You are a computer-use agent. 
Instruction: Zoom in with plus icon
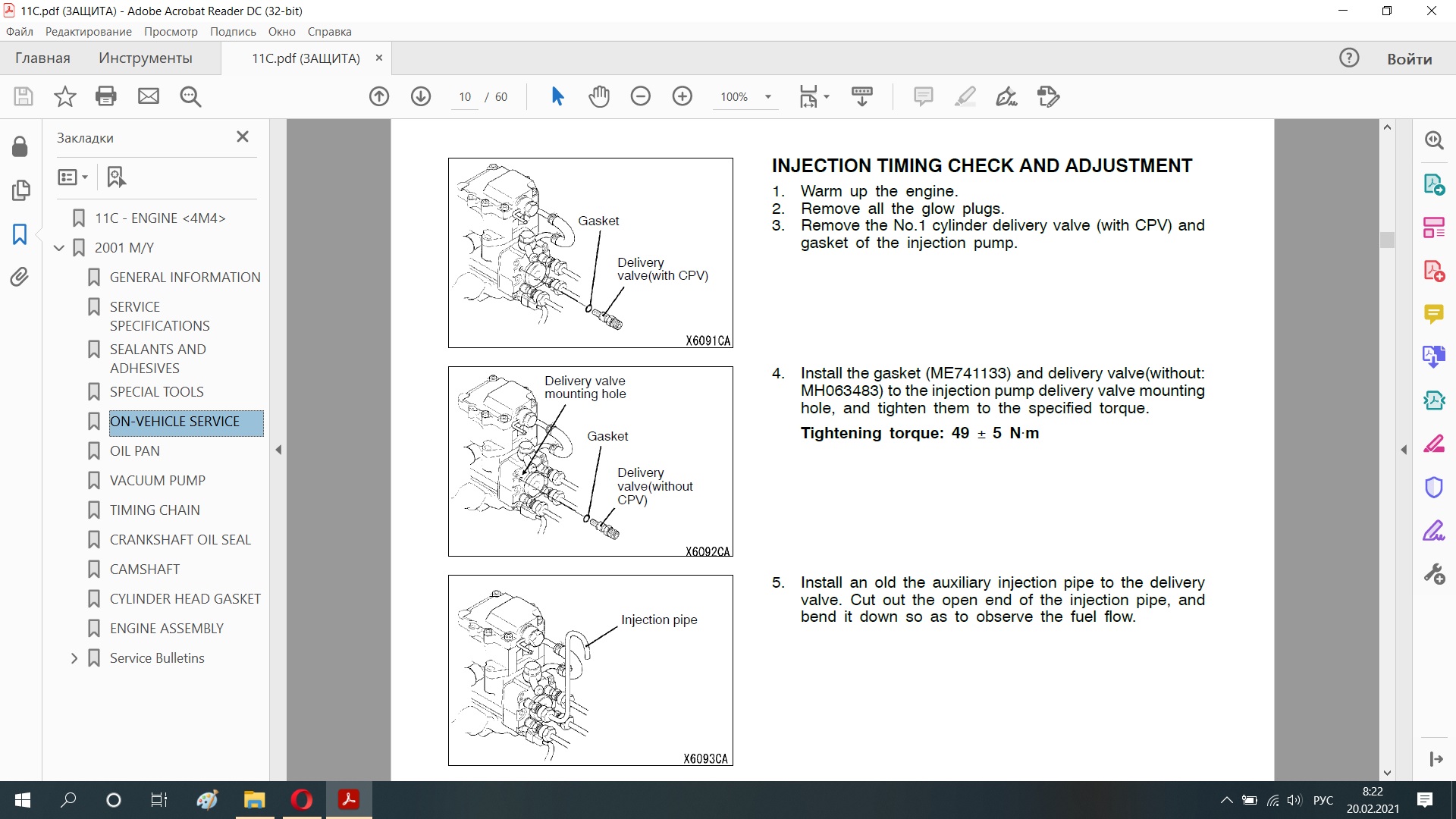pyautogui.click(x=682, y=96)
